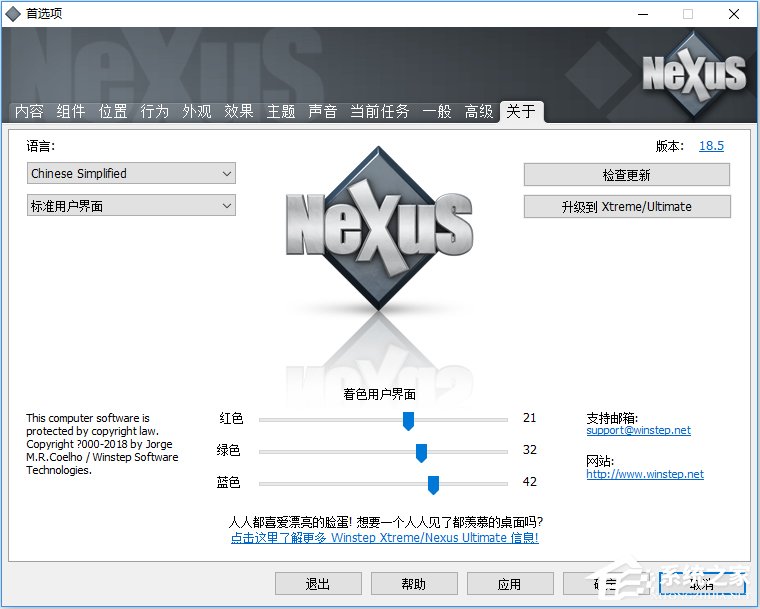Adjust the 蓝色 slider thumb
Image resolution: width=760 pixels, height=609 pixels.
433,485
